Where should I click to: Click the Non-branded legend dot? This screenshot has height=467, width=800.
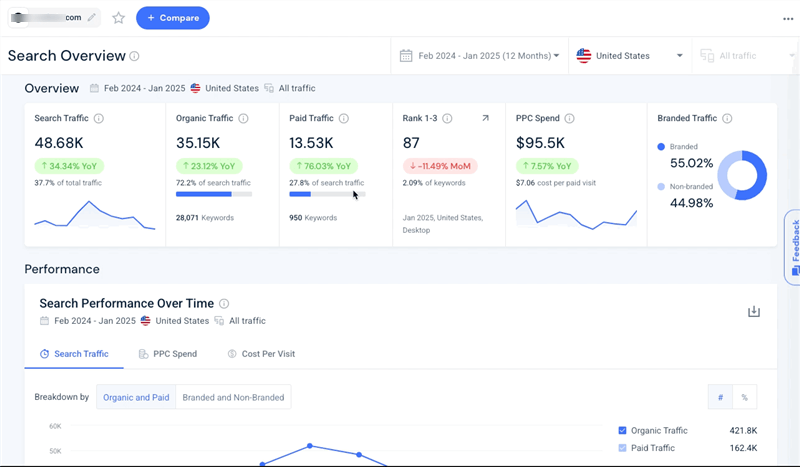coord(661,187)
